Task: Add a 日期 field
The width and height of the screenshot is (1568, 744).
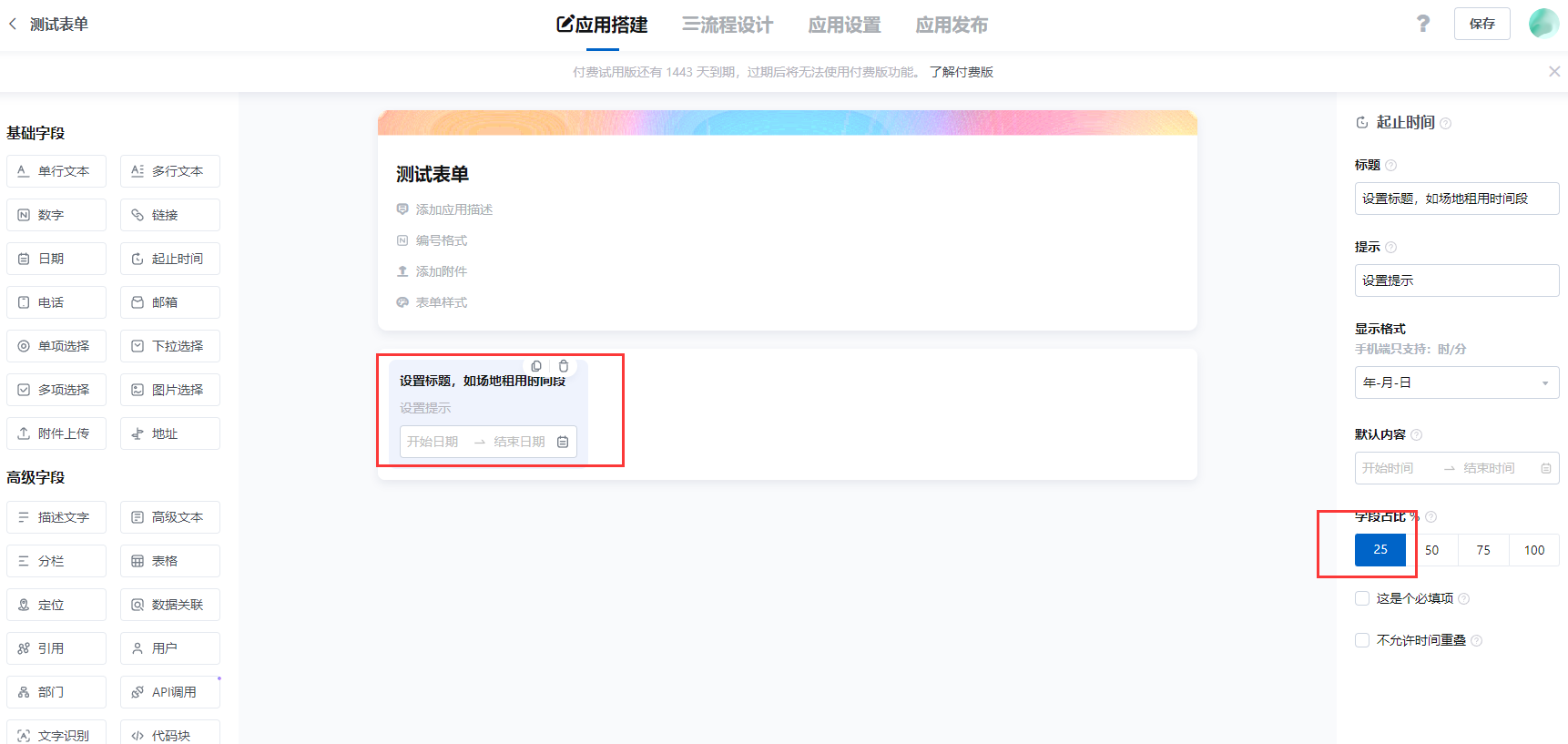Action: click(x=56, y=259)
